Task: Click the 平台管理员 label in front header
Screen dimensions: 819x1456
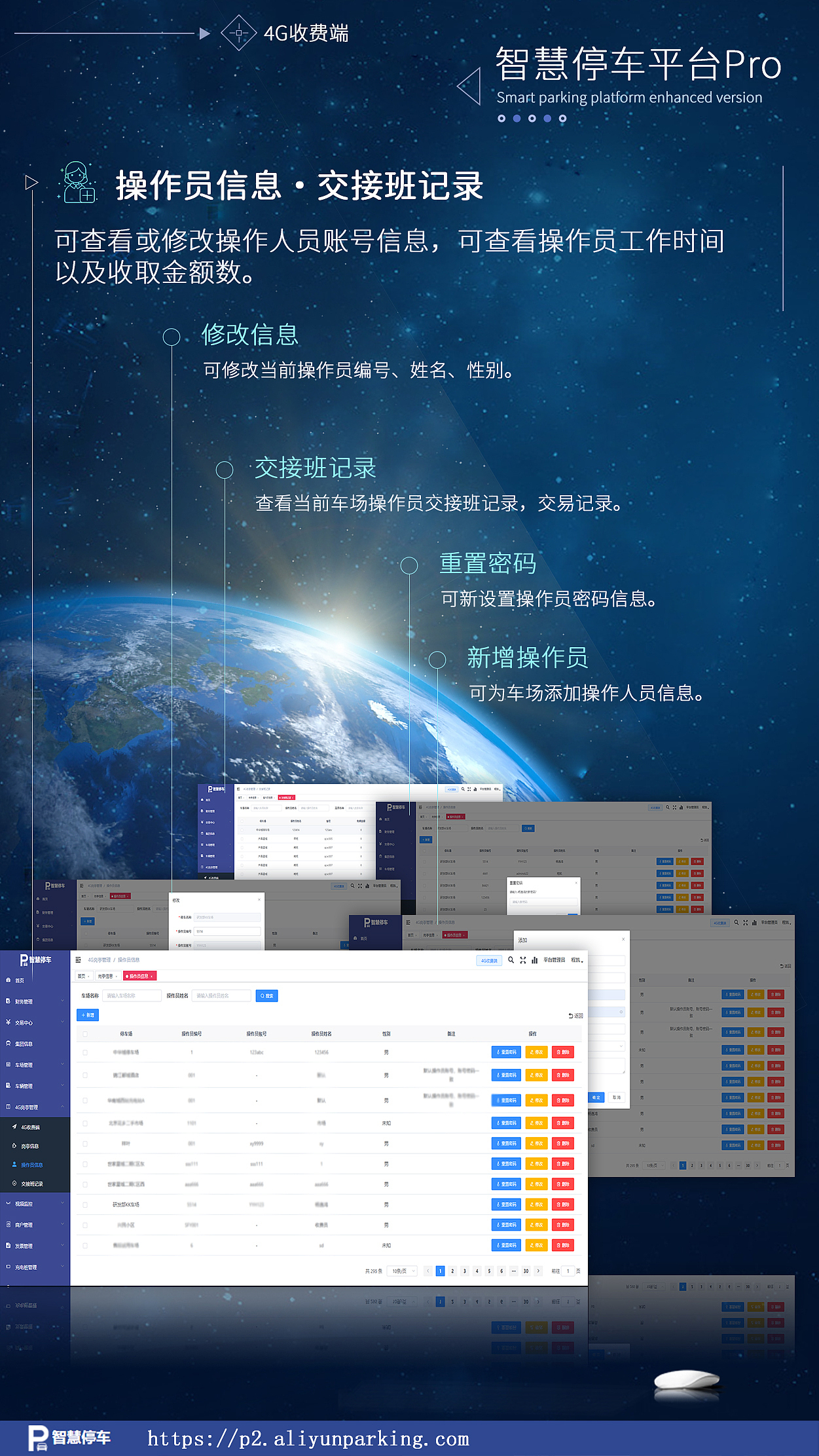Action: point(554,960)
